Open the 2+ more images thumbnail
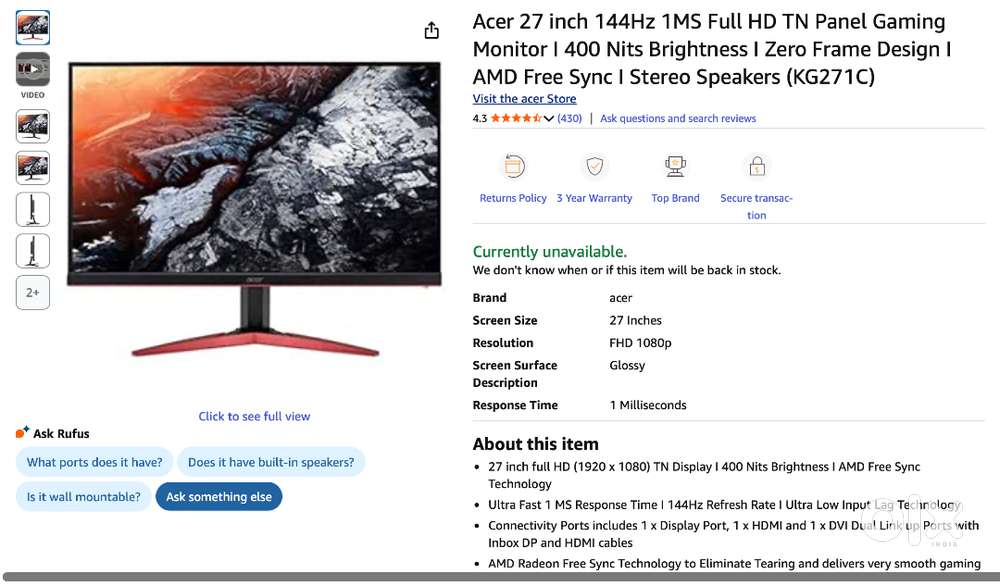 tap(33, 292)
